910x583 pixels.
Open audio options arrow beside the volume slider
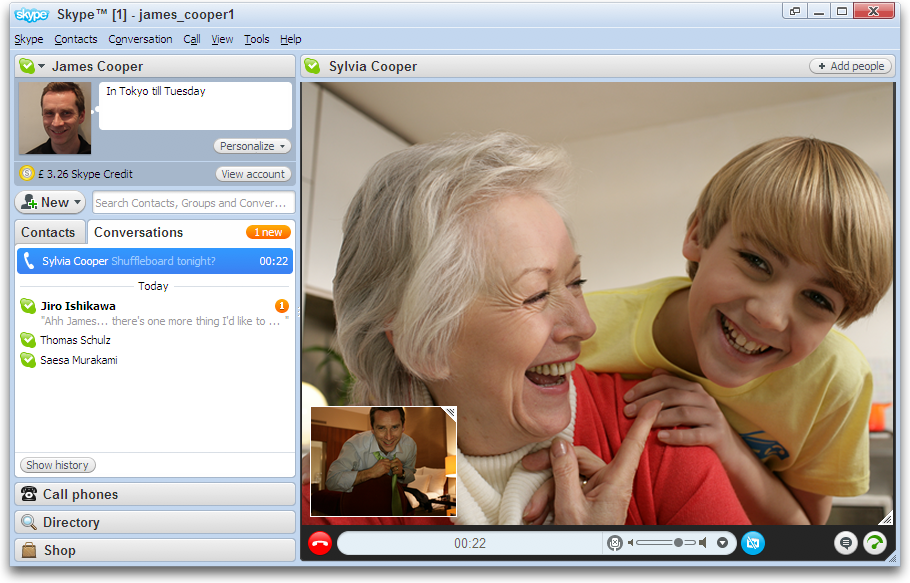point(722,543)
